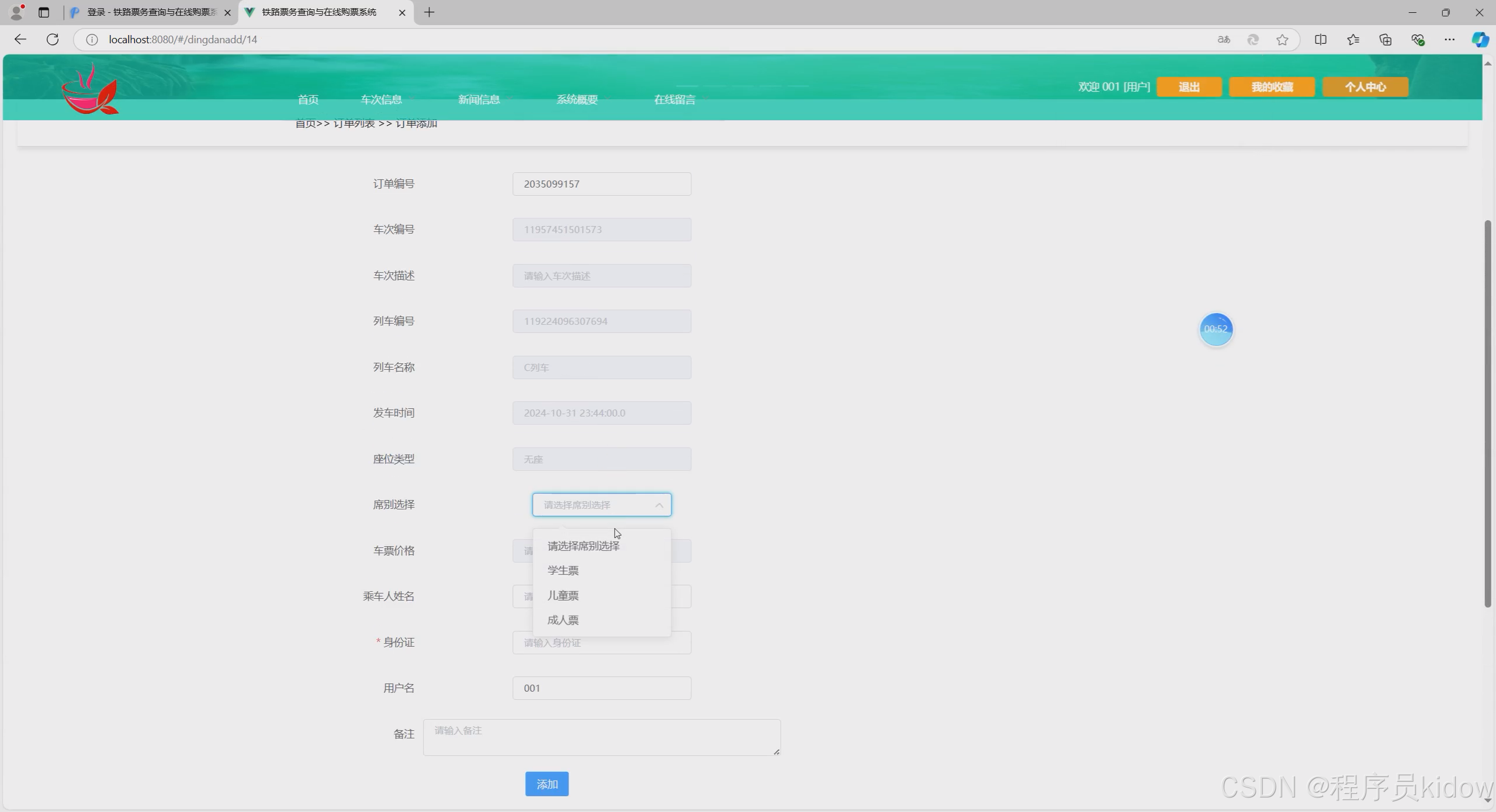Select 成人票 from the dropdown
This screenshot has width=1496, height=812.
pyautogui.click(x=602, y=620)
